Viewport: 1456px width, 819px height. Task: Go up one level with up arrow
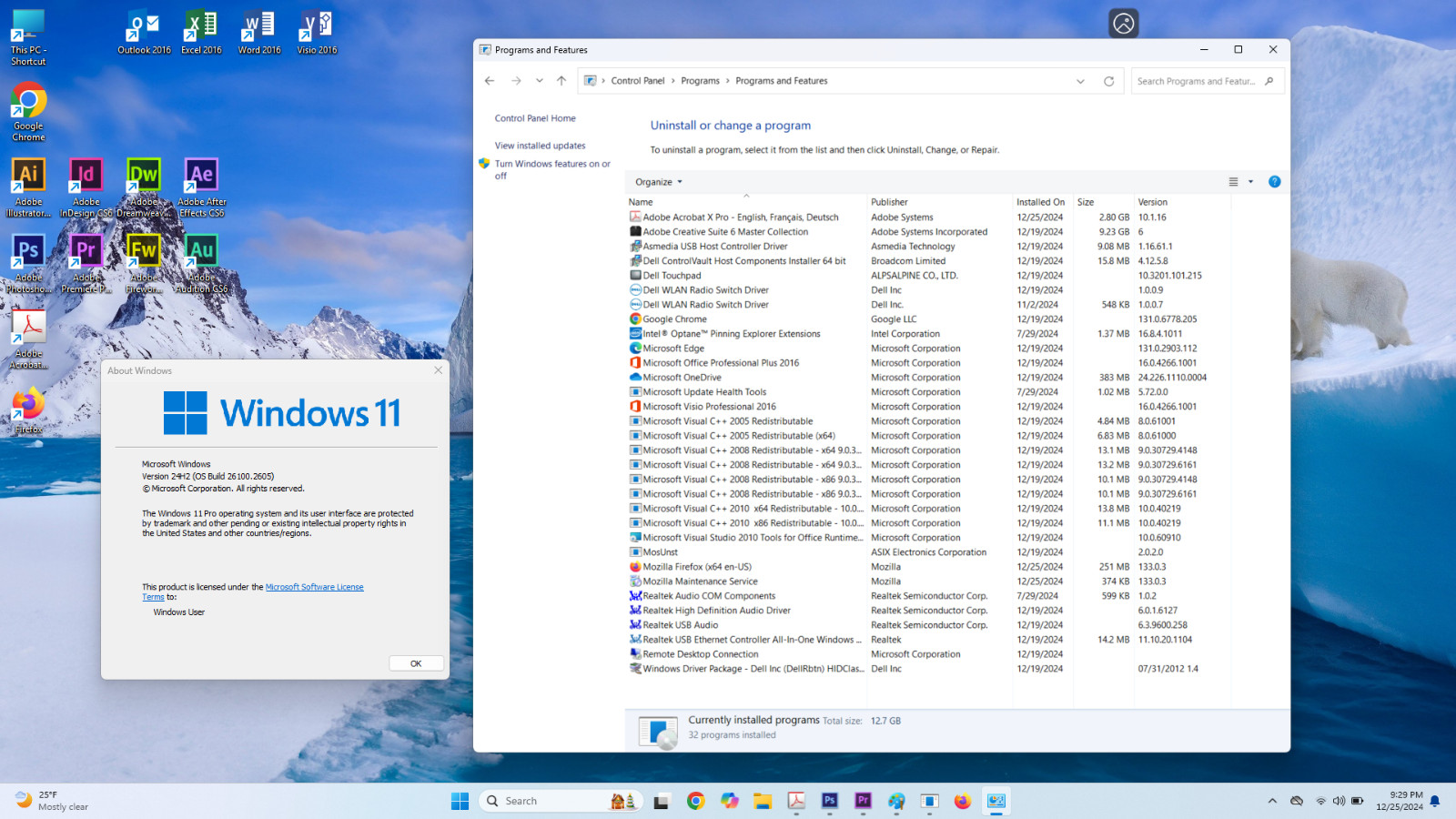tap(561, 81)
